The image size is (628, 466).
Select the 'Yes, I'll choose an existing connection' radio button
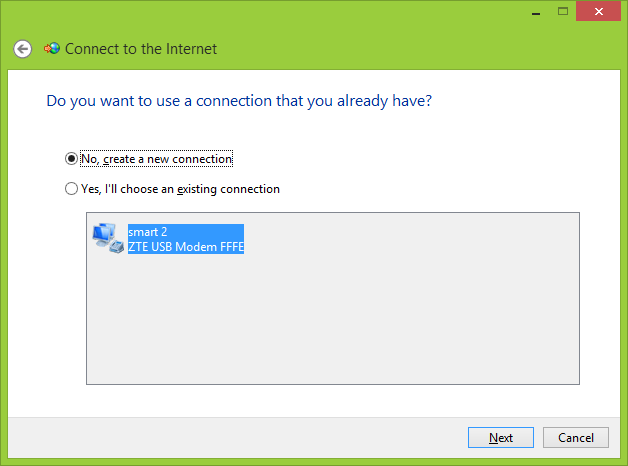pyautogui.click(x=71, y=188)
